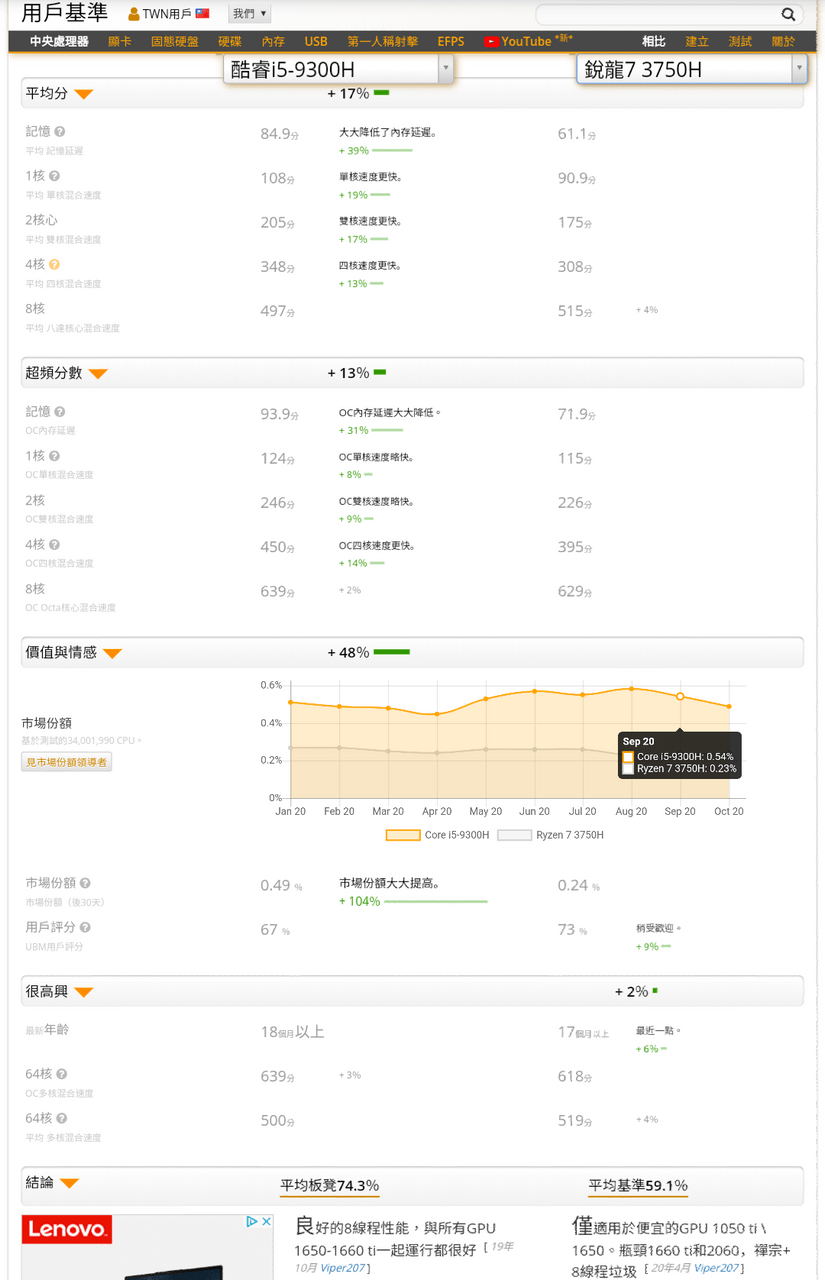The width and height of the screenshot is (825, 1280).
Task: Toggle Core i5-9300H series in chart legend
Action: pos(438,835)
